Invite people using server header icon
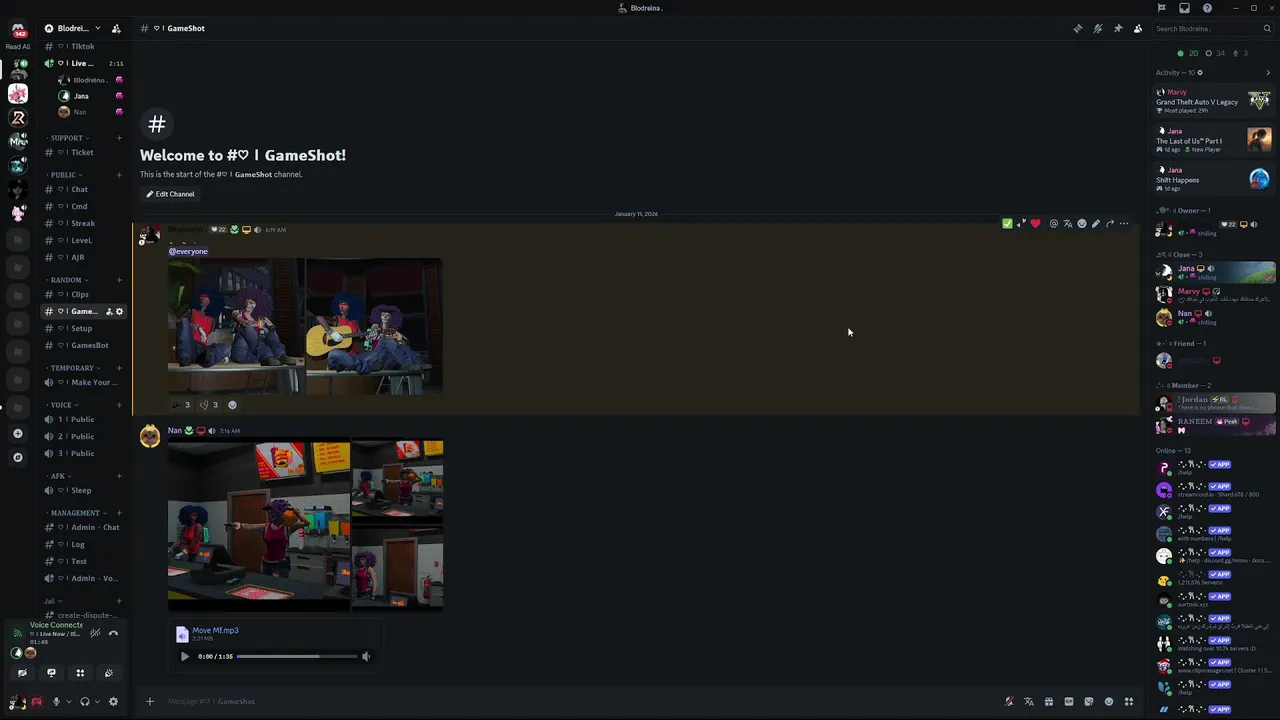1280x720 pixels. [x=116, y=28]
